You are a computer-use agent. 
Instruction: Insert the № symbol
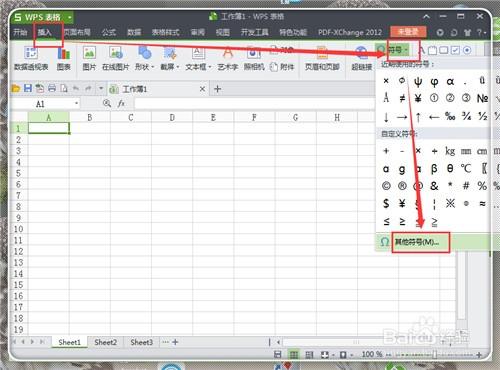coord(482,98)
